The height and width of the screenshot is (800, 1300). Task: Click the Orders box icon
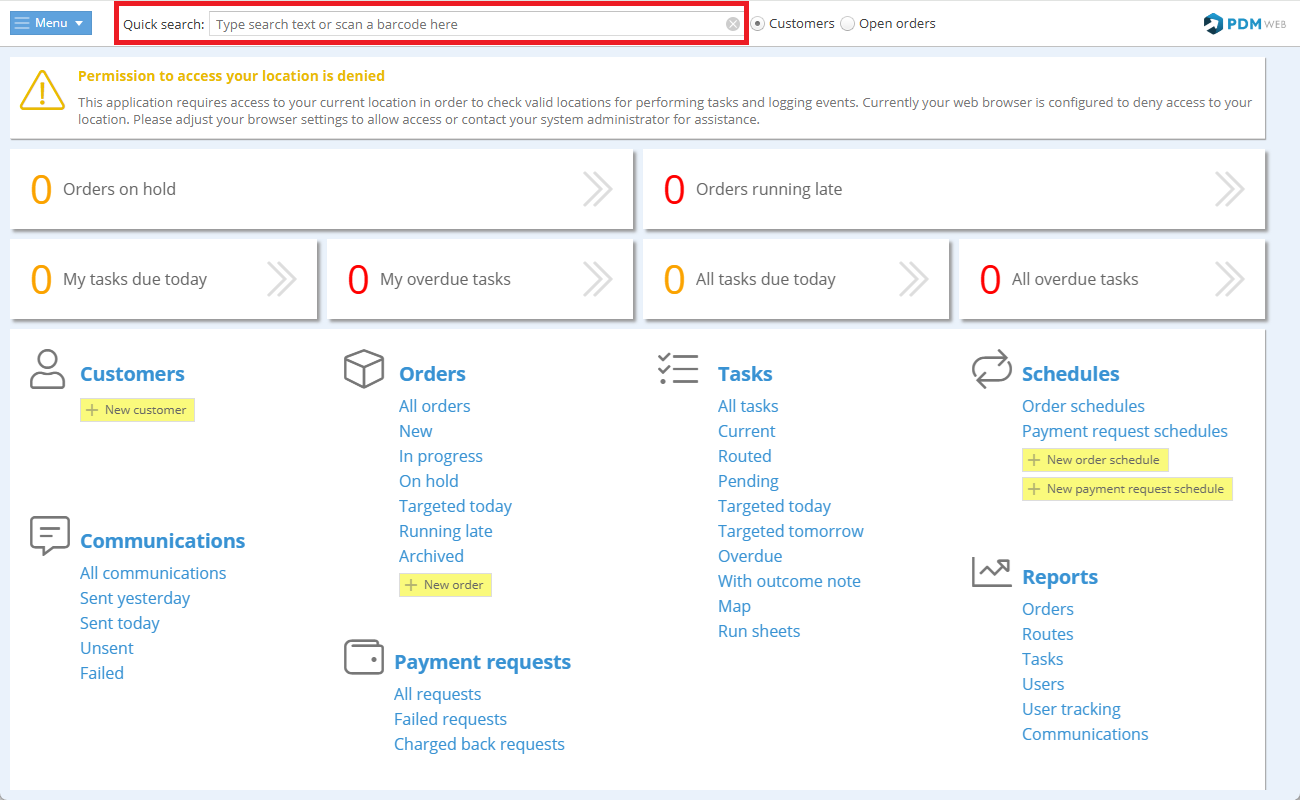tap(364, 369)
